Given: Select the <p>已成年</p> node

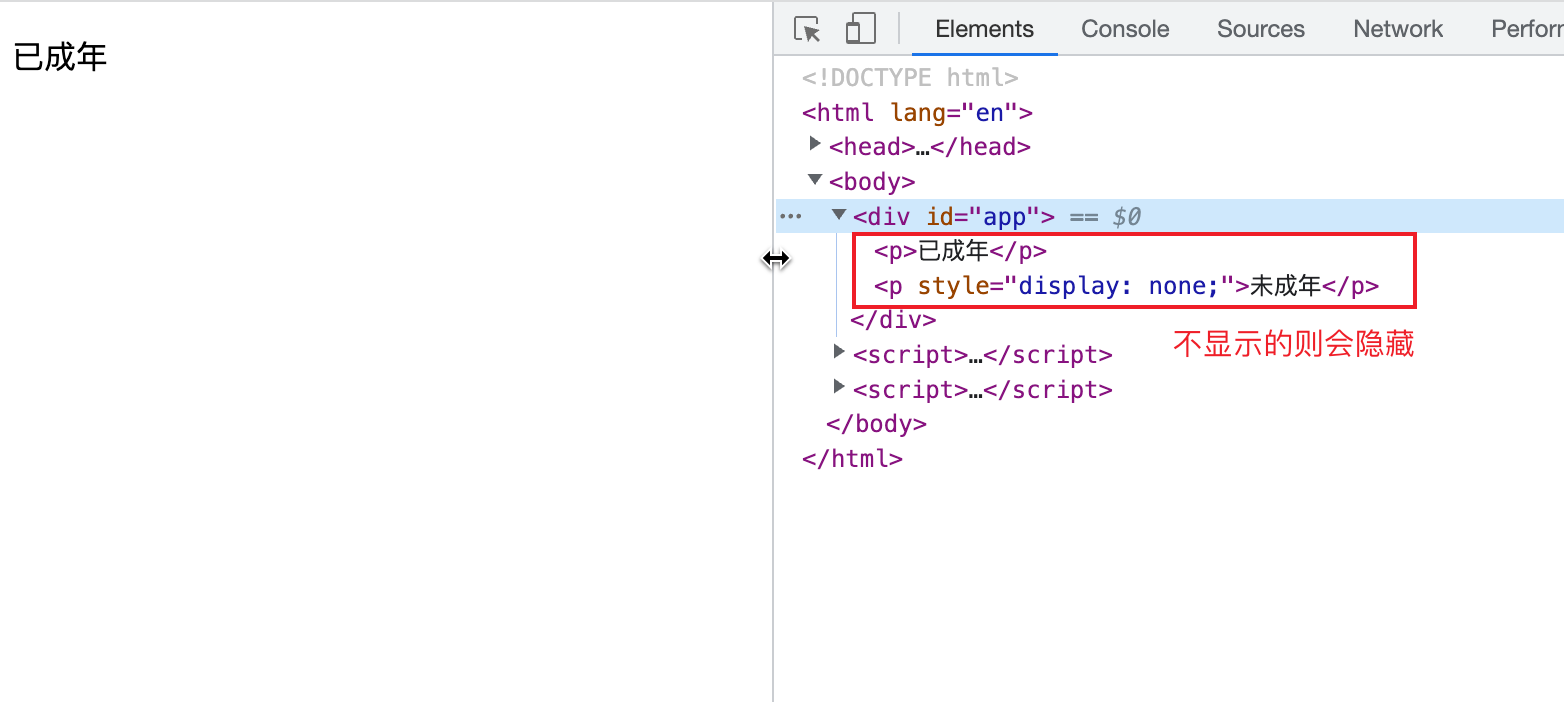Looking at the screenshot, I should tap(960, 251).
